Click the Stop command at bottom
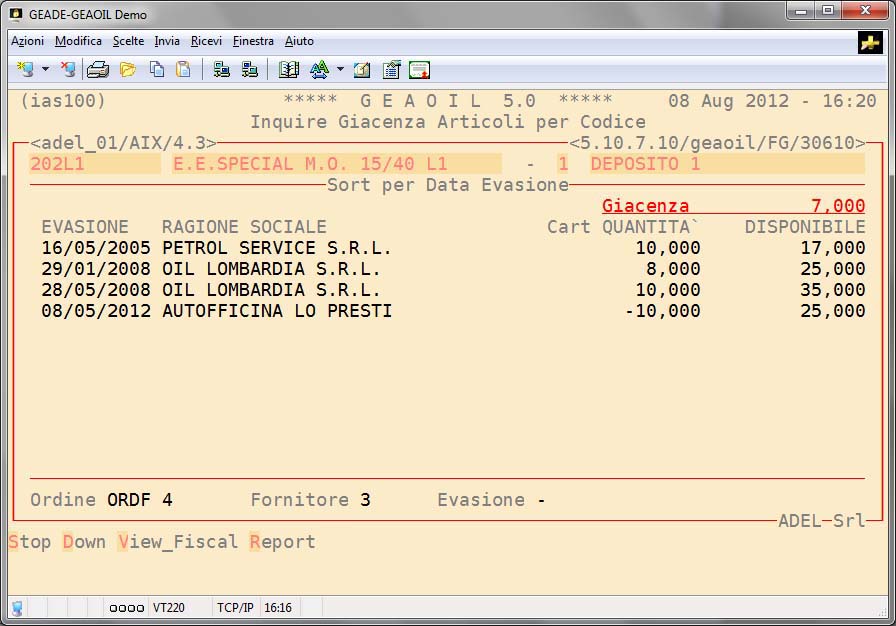Viewport: 896px width, 626px height. (30, 542)
